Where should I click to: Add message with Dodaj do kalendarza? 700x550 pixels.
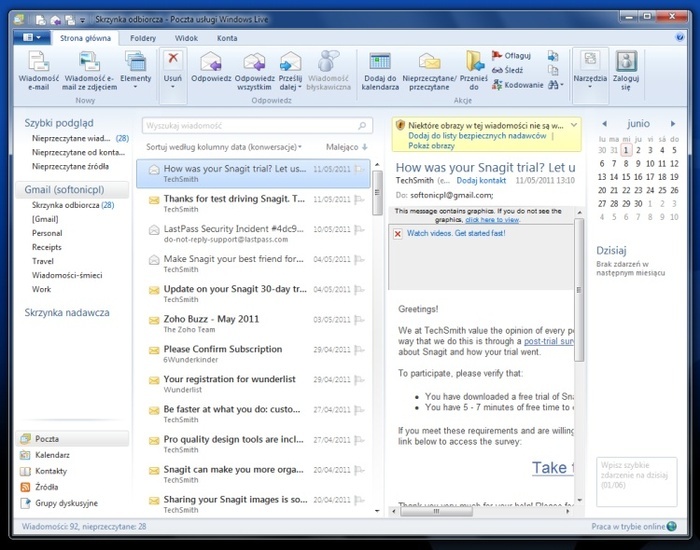pyautogui.click(x=380, y=71)
